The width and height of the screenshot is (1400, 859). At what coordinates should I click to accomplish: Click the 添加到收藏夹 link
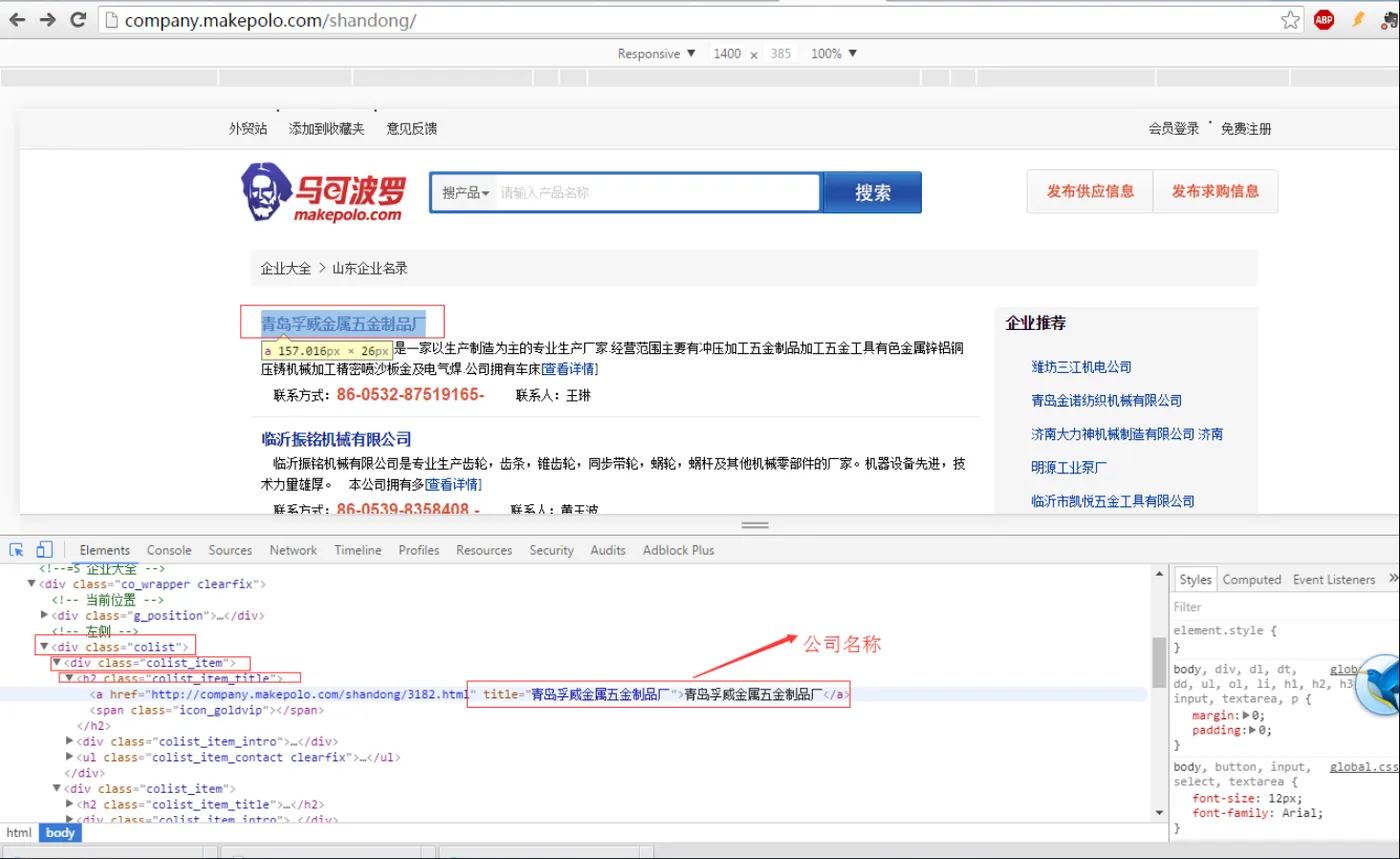point(327,129)
